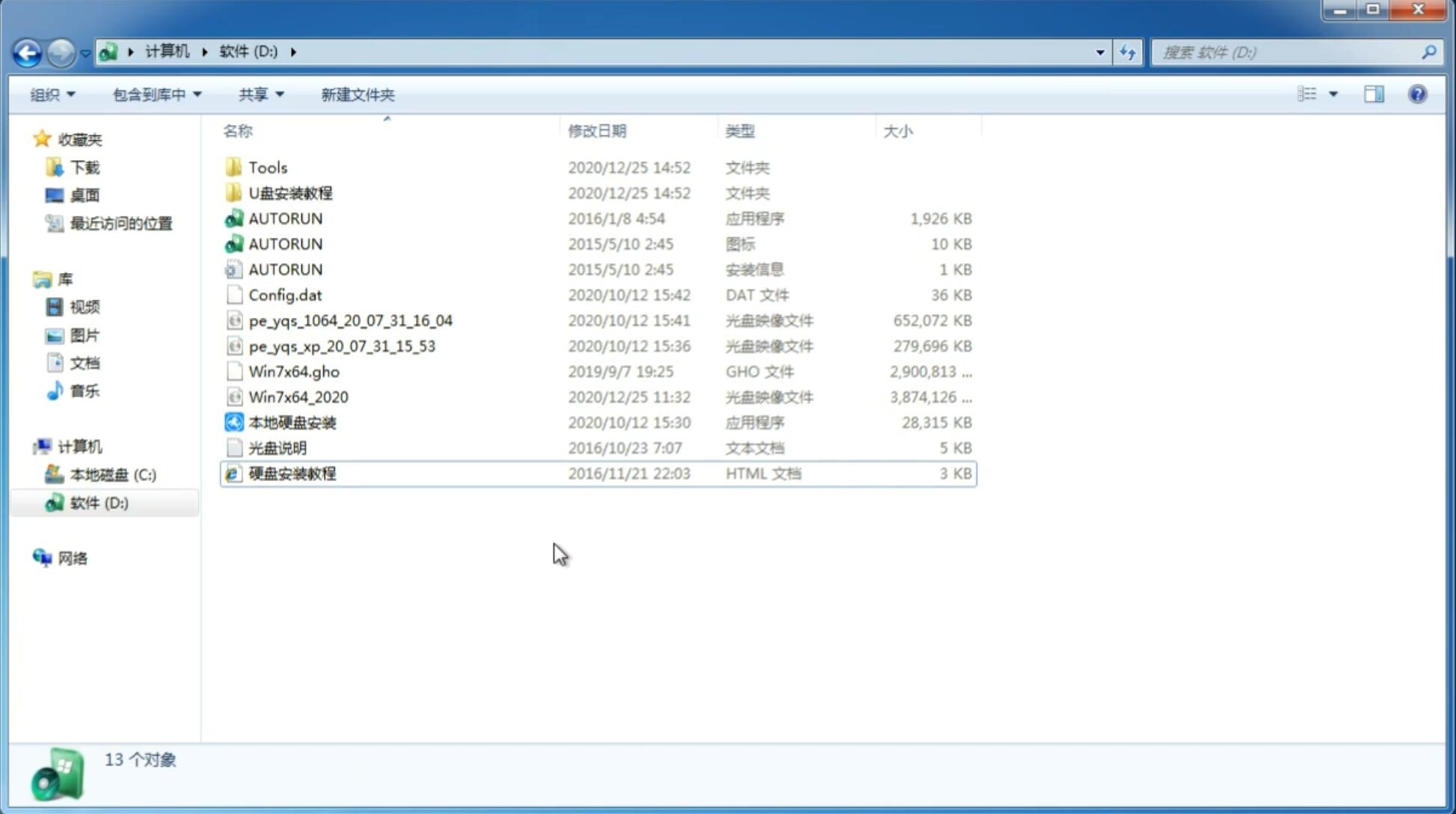Open Win7x64.gho backup file
The height and width of the screenshot is (814, 1456).
tap(295, 371)
